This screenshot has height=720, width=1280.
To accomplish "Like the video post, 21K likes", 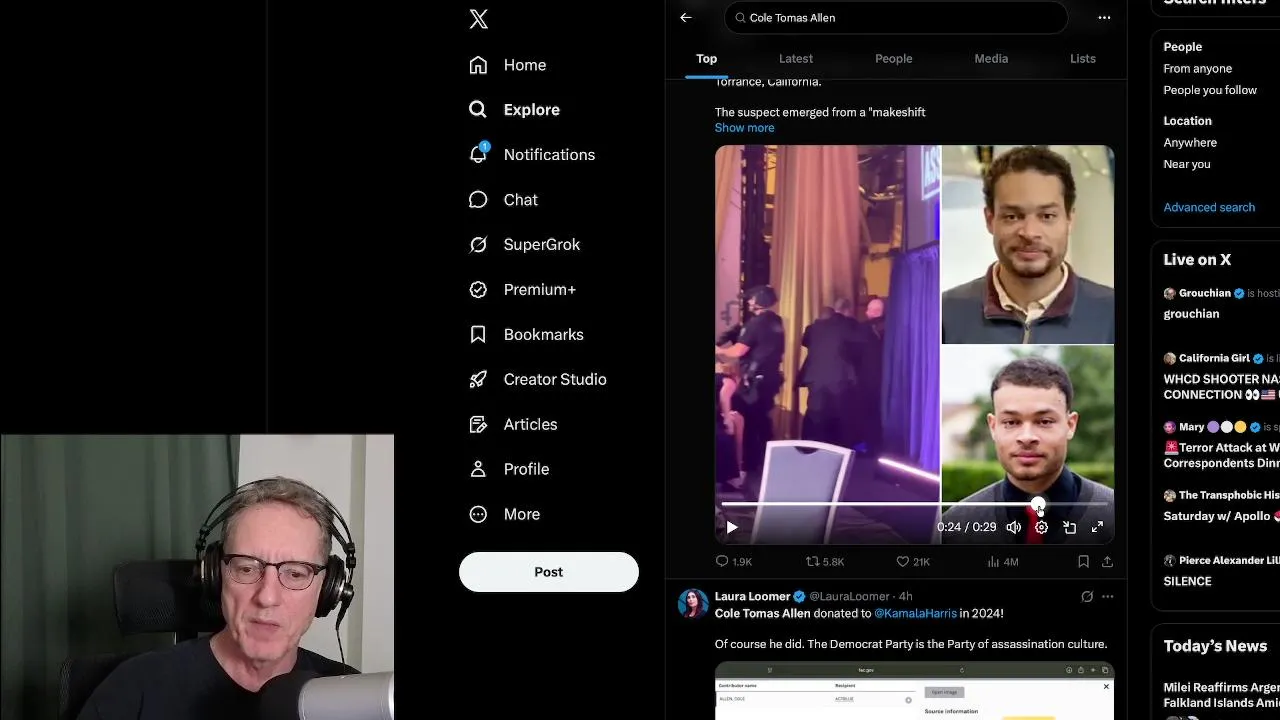I will point(912,562).
